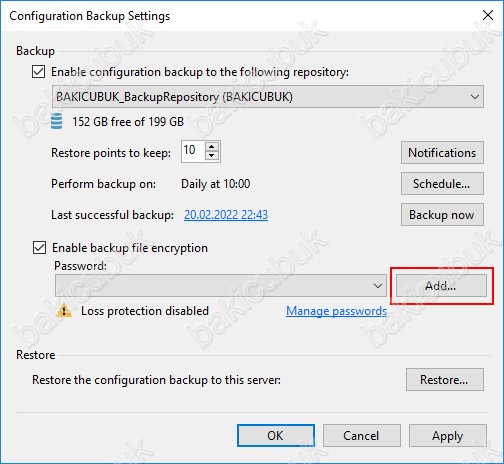Uncheck Enable configuration backup to repository
This screenshot has width=504, height=464.
(39, 72)
